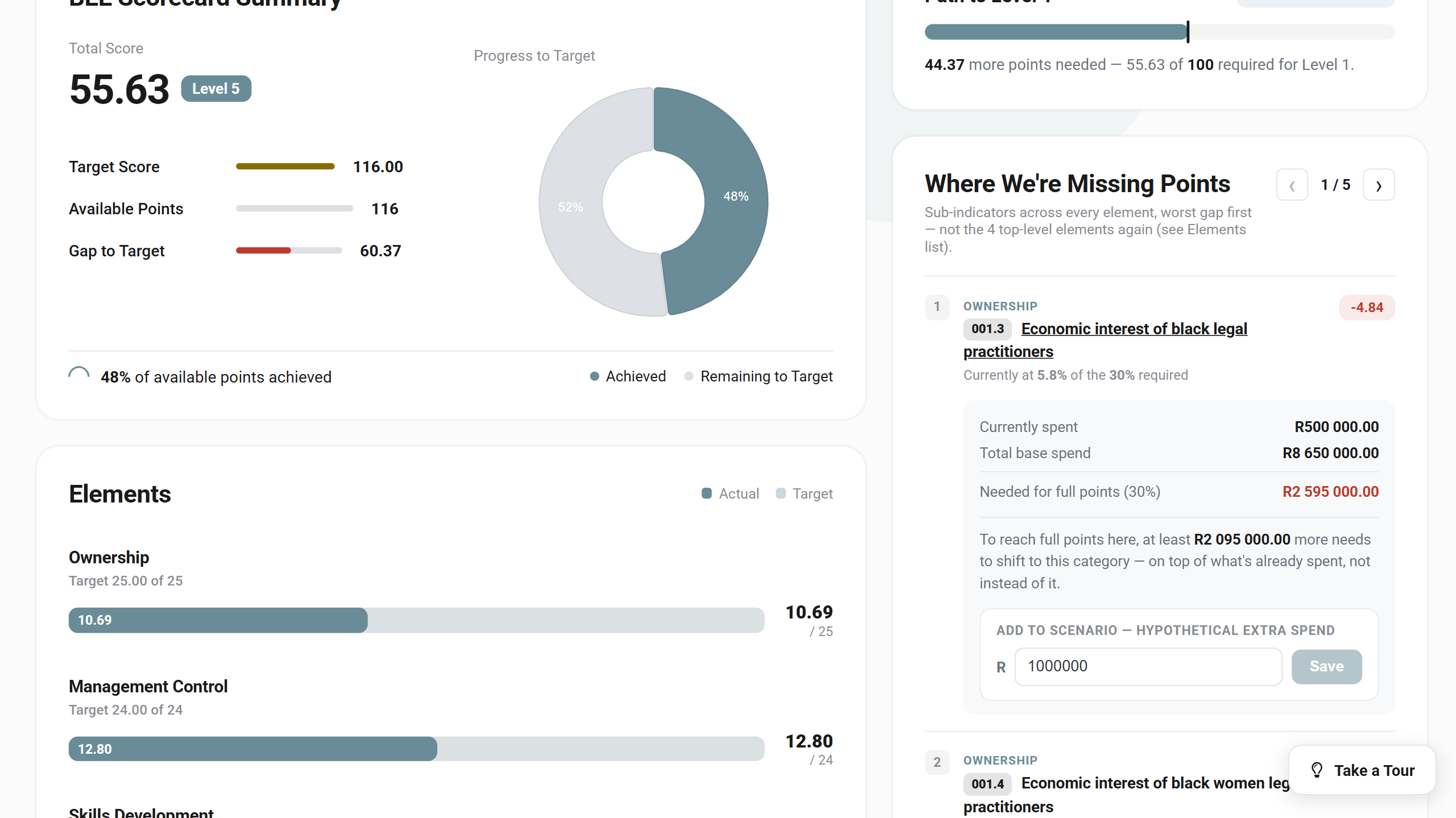Click the lightbulb icon on Take a Tour
The image size is (1456, 818).
(1317, 770)
